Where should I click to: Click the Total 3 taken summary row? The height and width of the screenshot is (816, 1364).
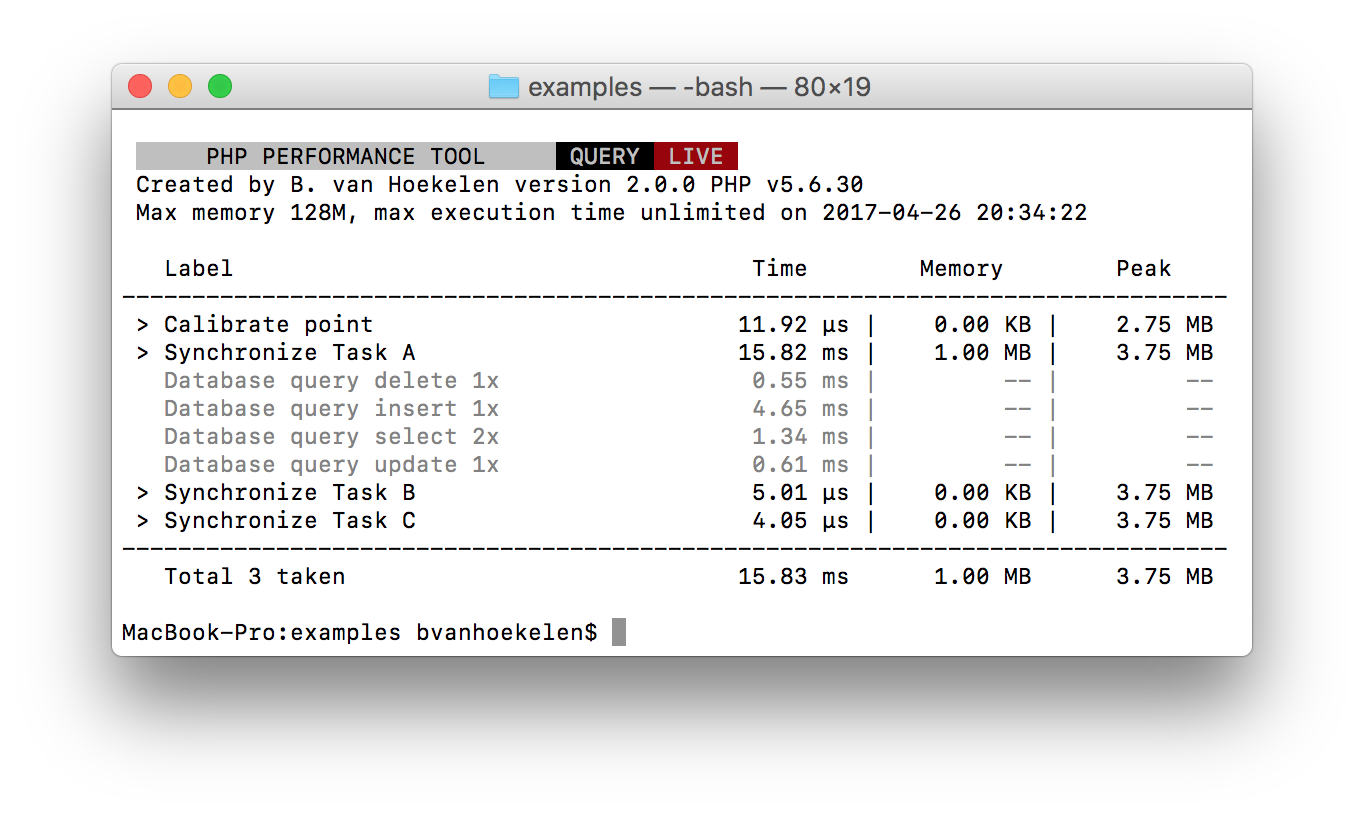coord(253,576)
